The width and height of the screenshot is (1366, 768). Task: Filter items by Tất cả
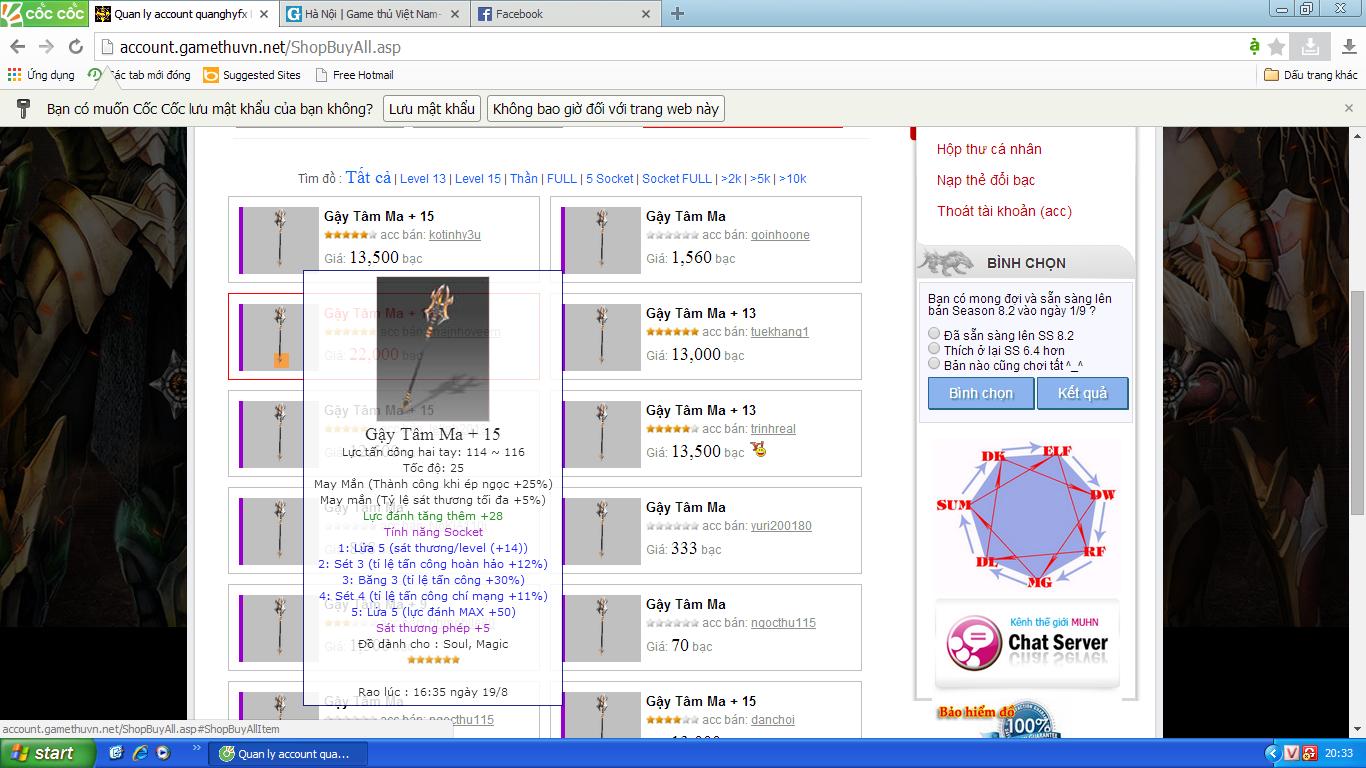coord(368,177)
